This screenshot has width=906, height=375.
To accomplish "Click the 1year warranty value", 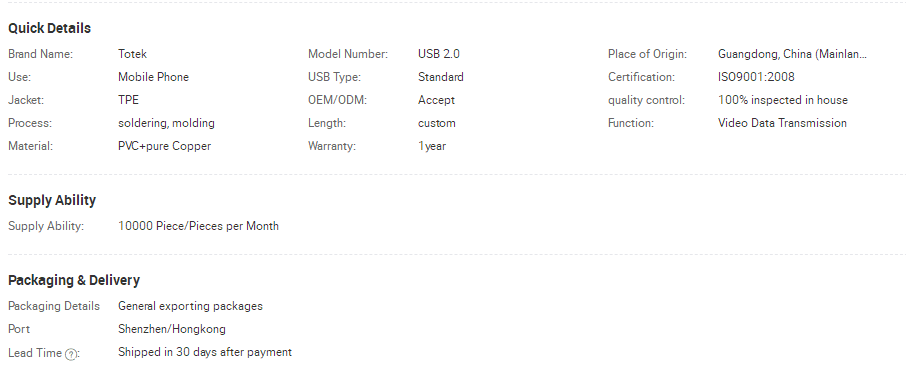I will [432, 146].
